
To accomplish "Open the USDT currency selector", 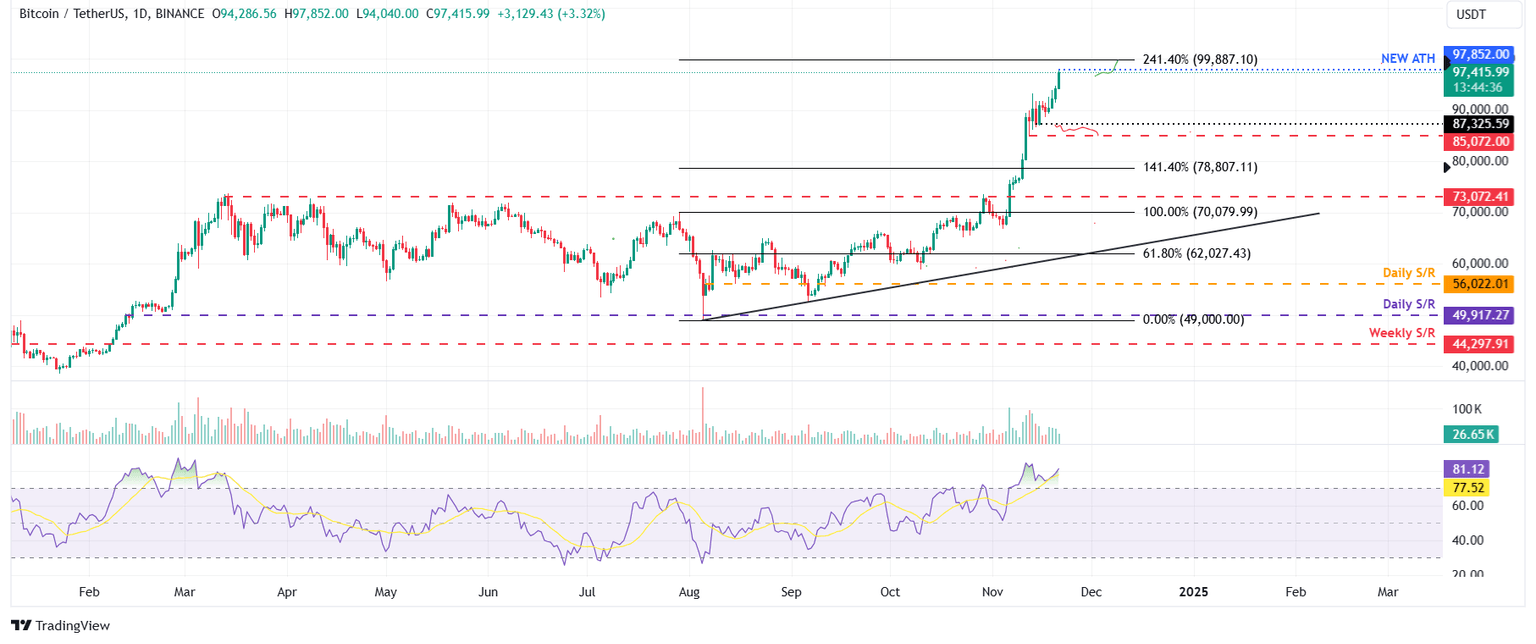I will pos(1483,15).
